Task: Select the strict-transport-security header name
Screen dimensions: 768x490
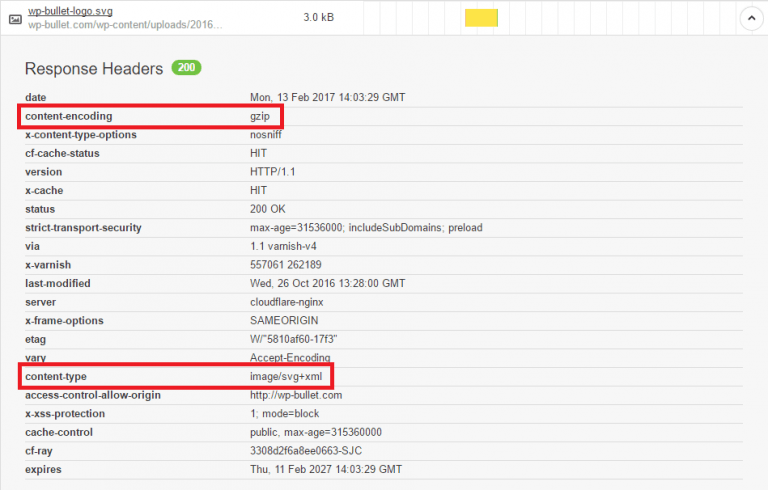Action: [x=83, y=228]
